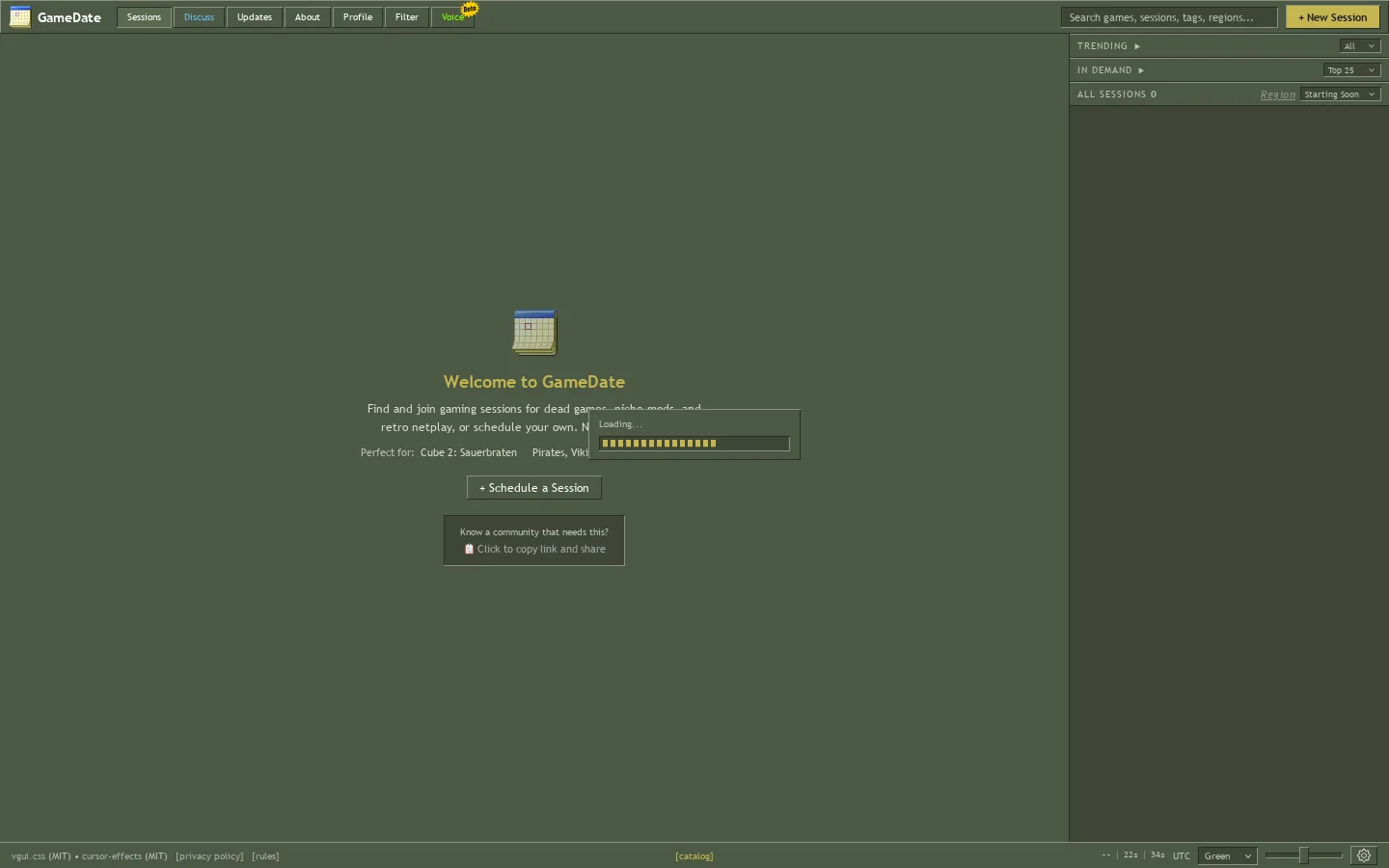Open the Filter tab
The height and width of the screenshot is (868, 1389).
pyautogui.click(x=407, y=17)
